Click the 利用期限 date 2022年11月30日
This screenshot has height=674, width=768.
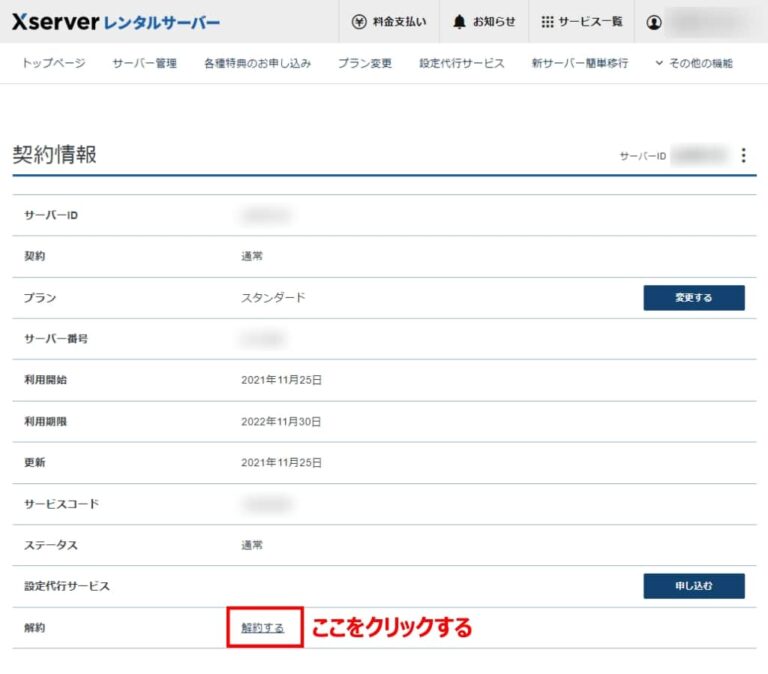point(281,422)
